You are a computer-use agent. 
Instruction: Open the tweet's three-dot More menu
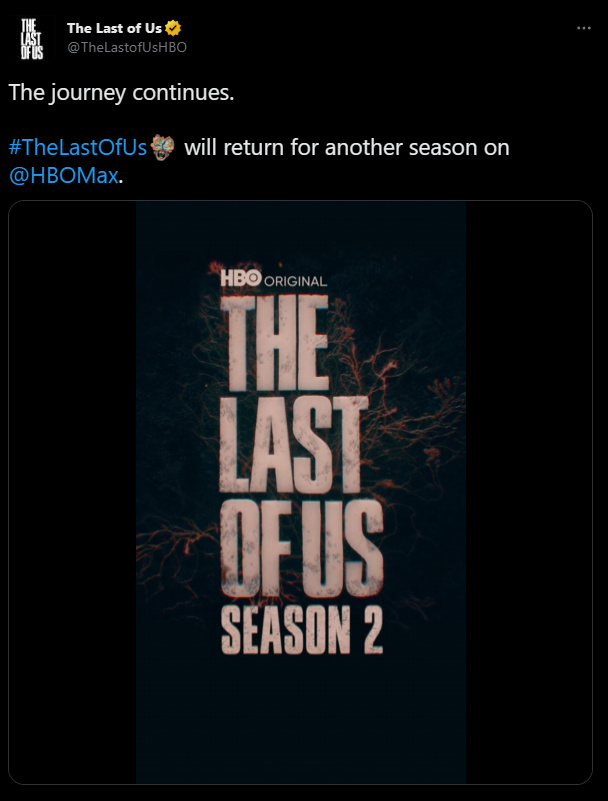click(585, 28)
